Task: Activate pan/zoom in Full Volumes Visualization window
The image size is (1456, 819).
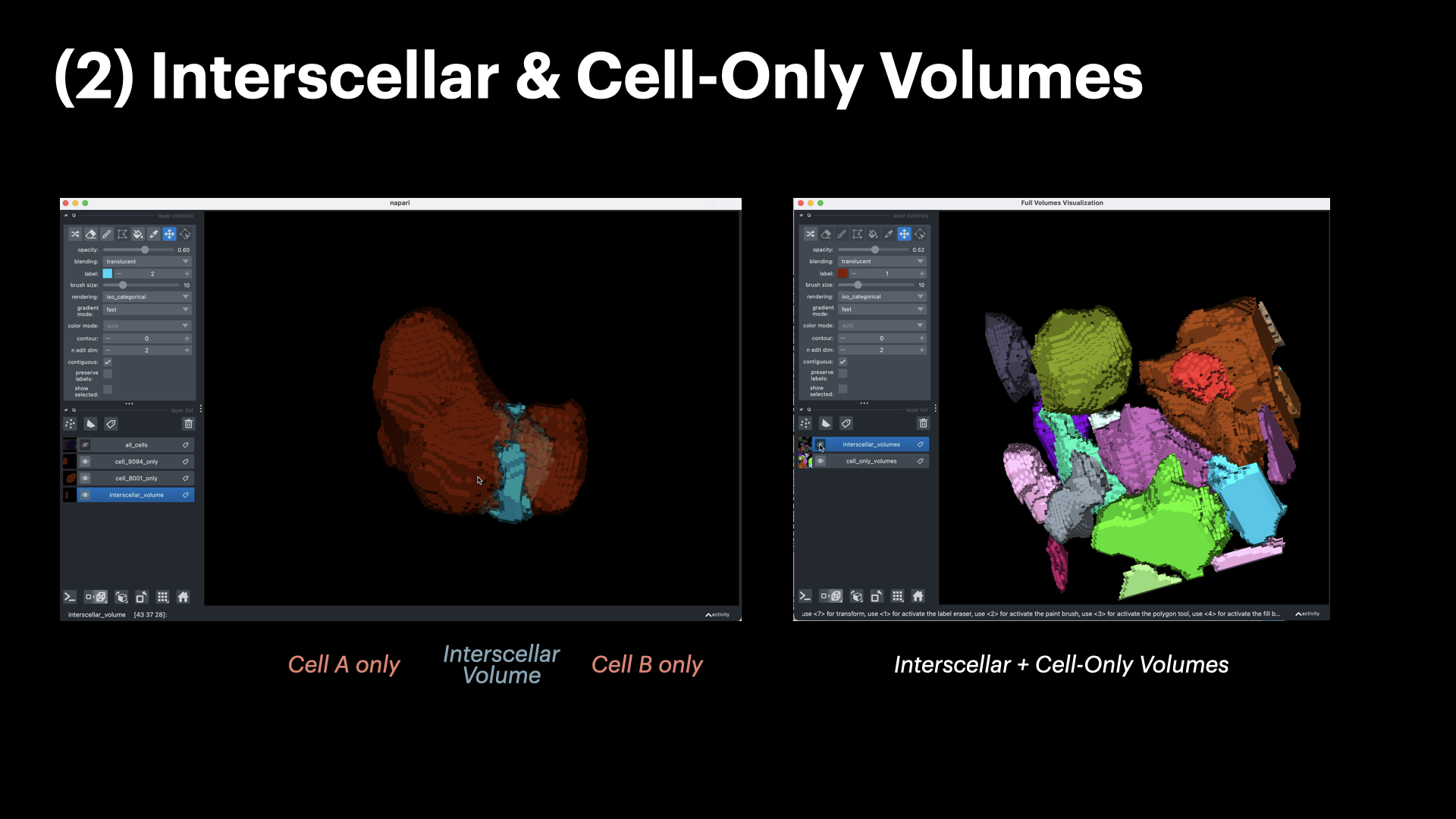Action: (905, 234)
